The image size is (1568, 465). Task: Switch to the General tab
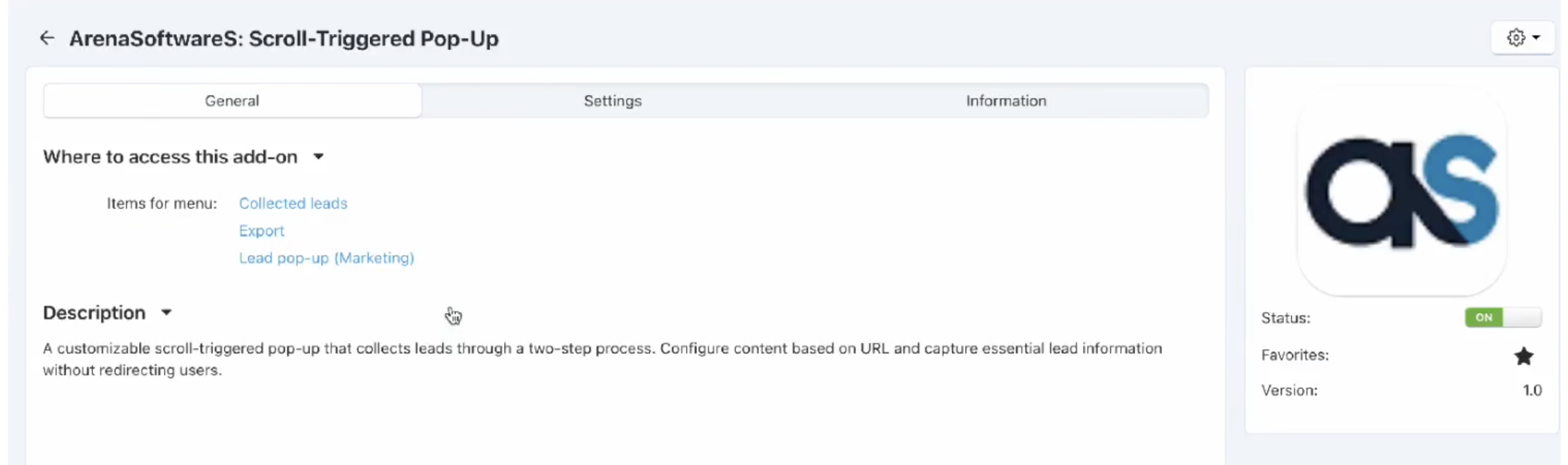[x=232, y=101]
